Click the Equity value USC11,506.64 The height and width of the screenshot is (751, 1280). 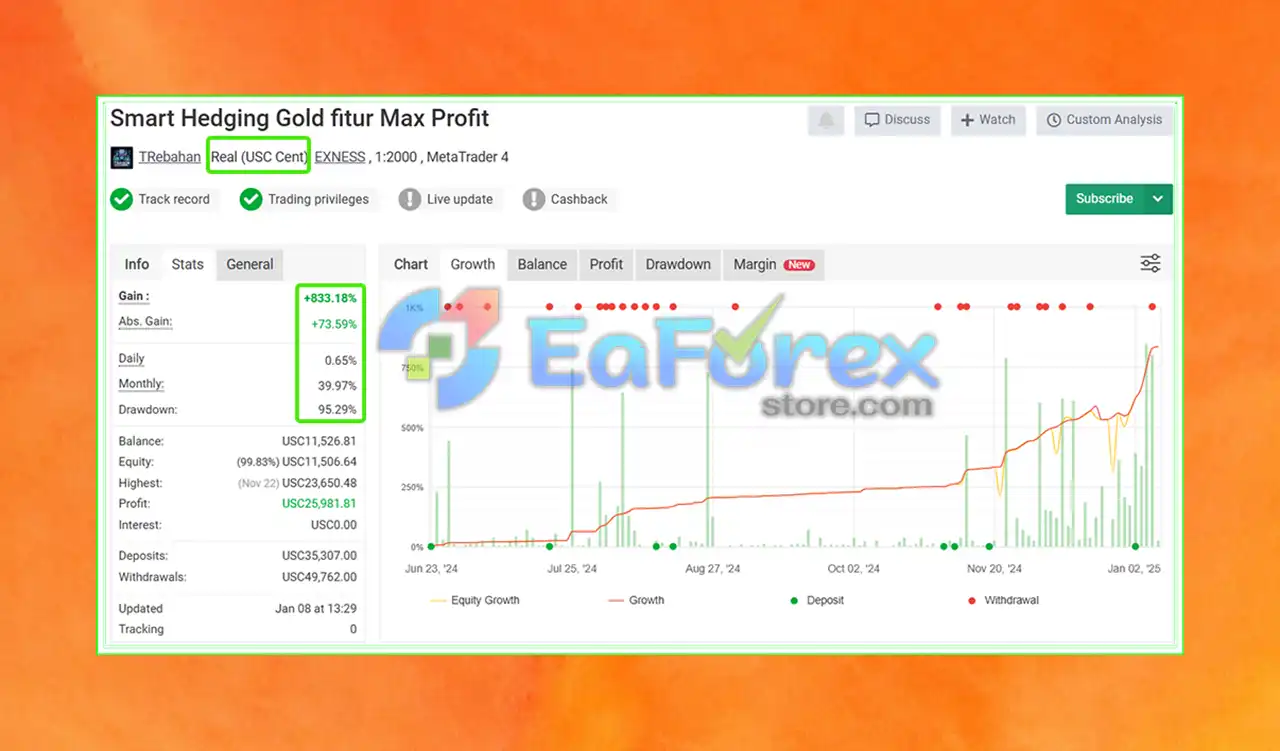[x=319, y=462]
